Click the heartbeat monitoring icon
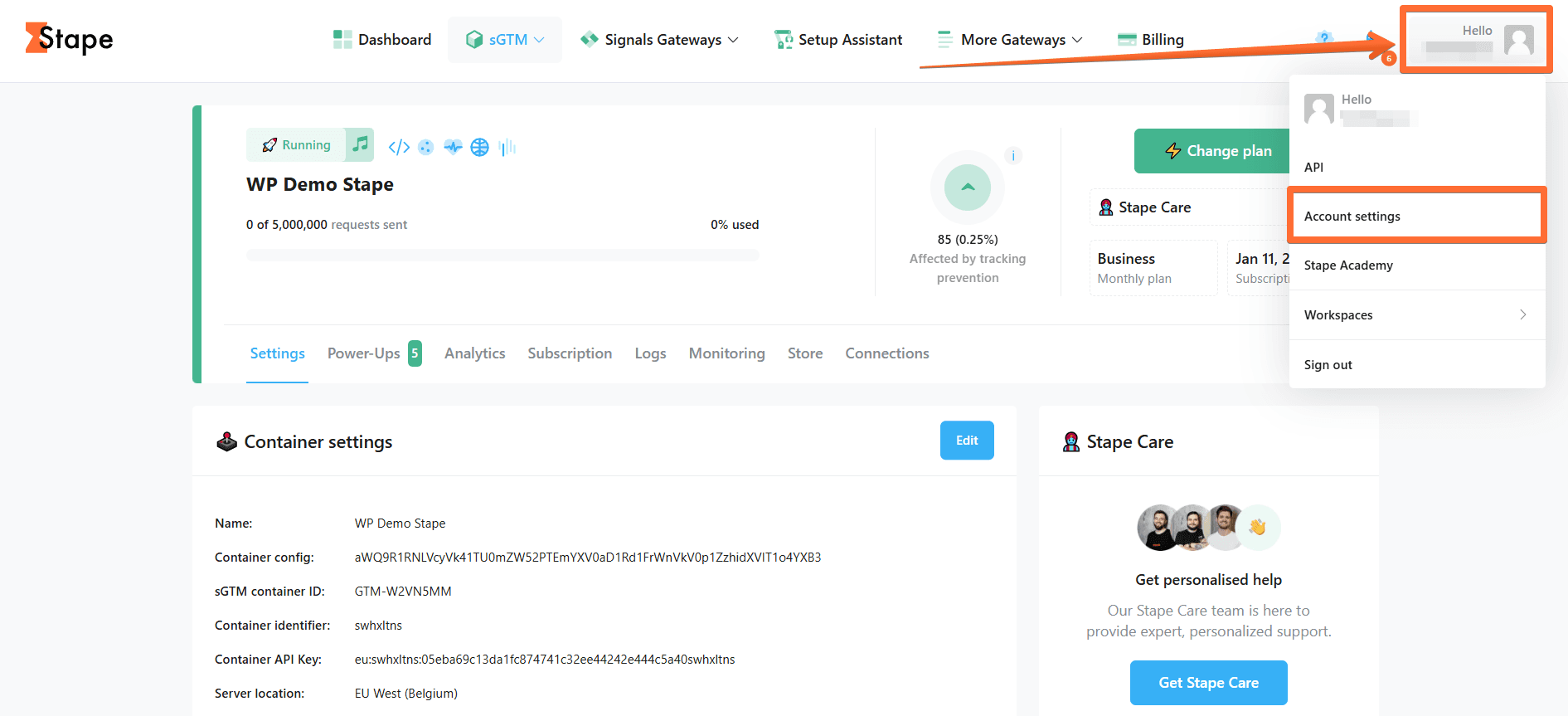Image resolution: width=1568 pixels, height=716 pixels. coord(453,147)
